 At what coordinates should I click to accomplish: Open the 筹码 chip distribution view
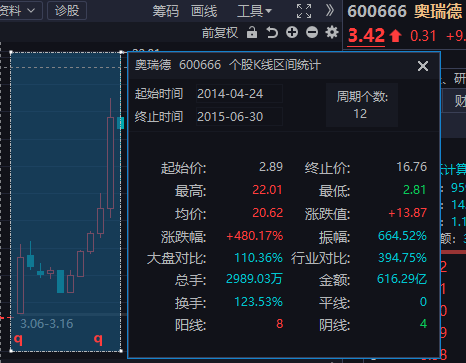click(x=166, y=11)
